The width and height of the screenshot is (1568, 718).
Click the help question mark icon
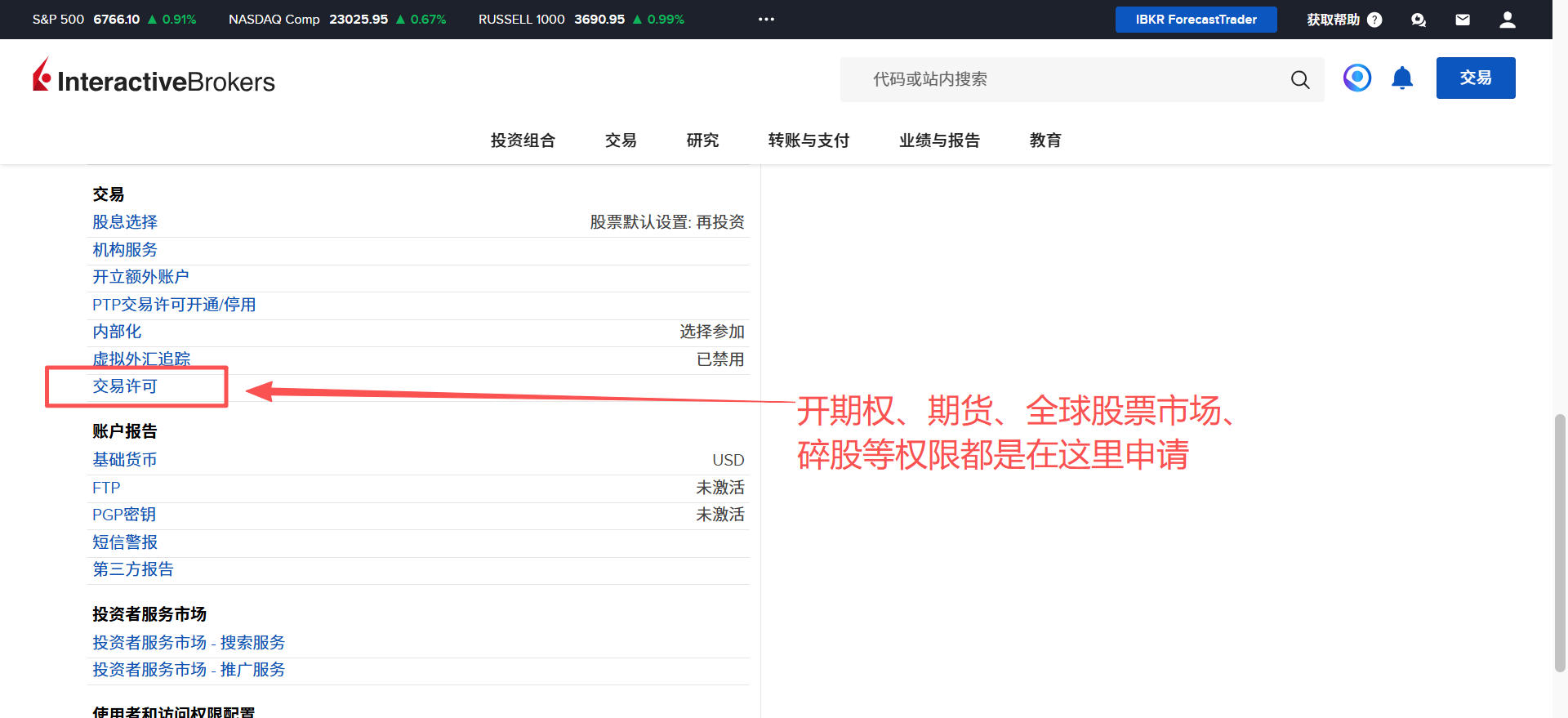point(1374,20)
